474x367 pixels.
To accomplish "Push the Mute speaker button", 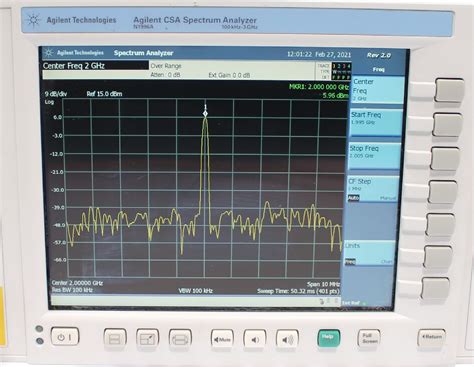I will 222,339.
